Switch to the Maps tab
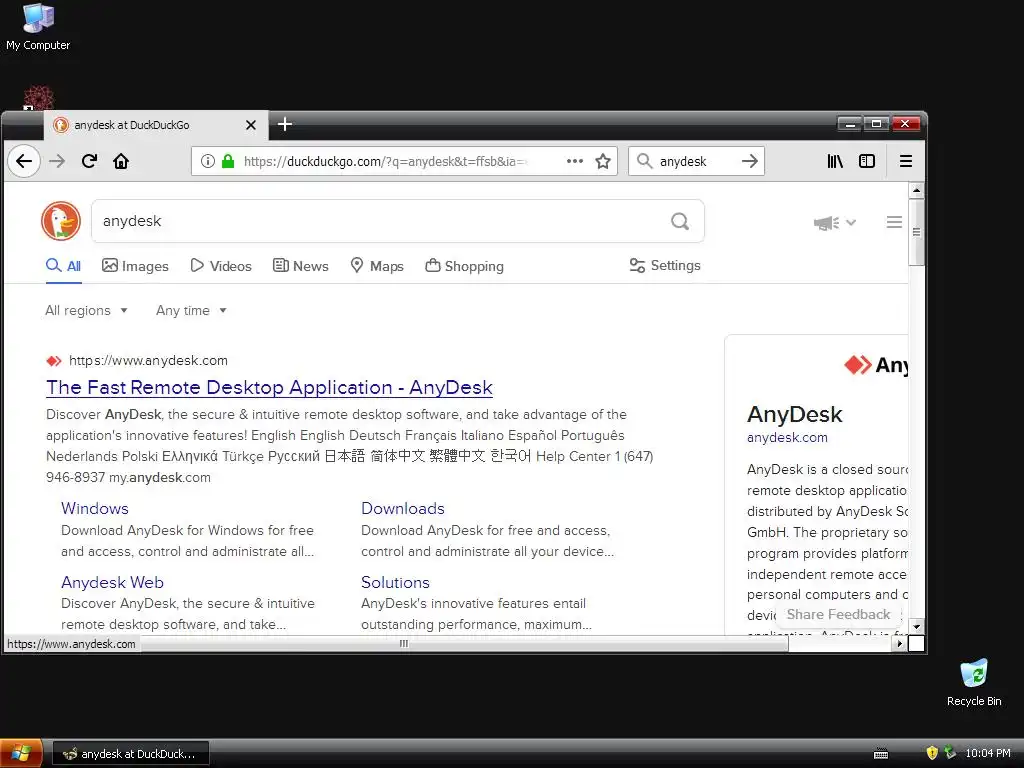The height and width of the screenshot is (768, 1024). [x=377, y=266]
